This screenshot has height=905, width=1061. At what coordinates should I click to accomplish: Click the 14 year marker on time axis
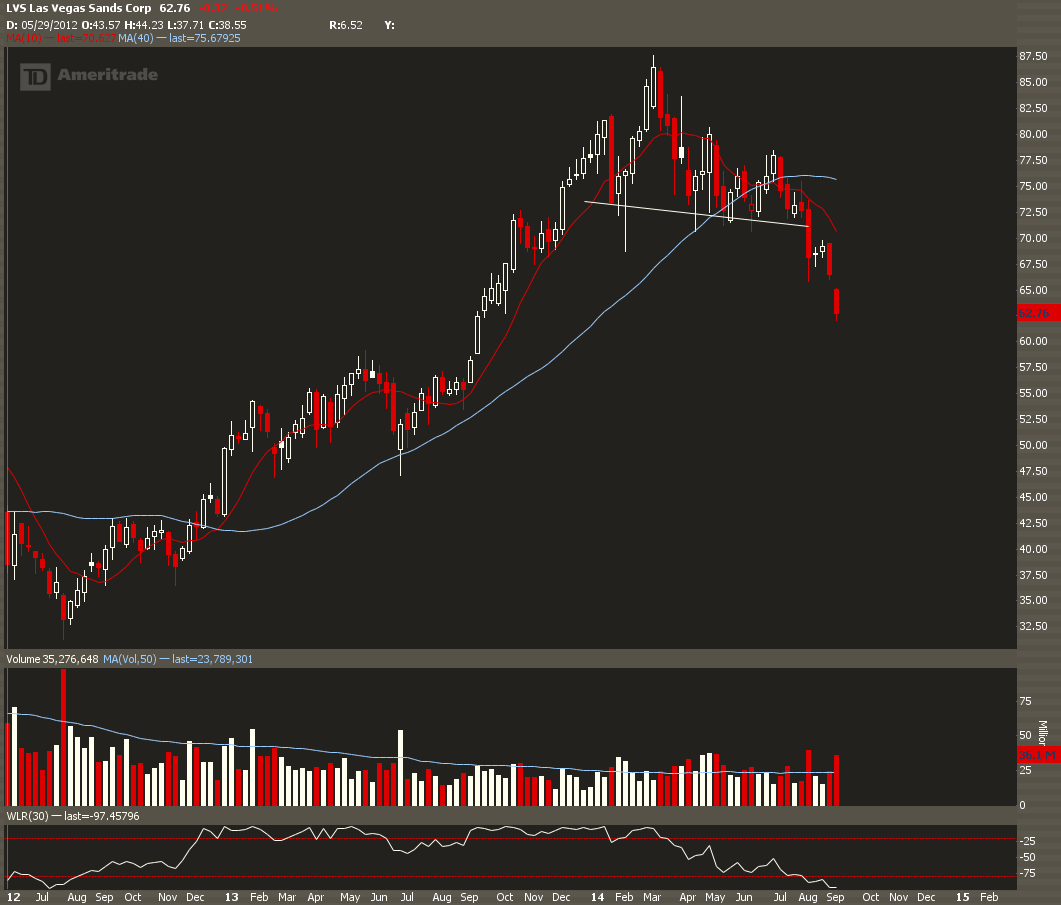click(x=597, y=897)
